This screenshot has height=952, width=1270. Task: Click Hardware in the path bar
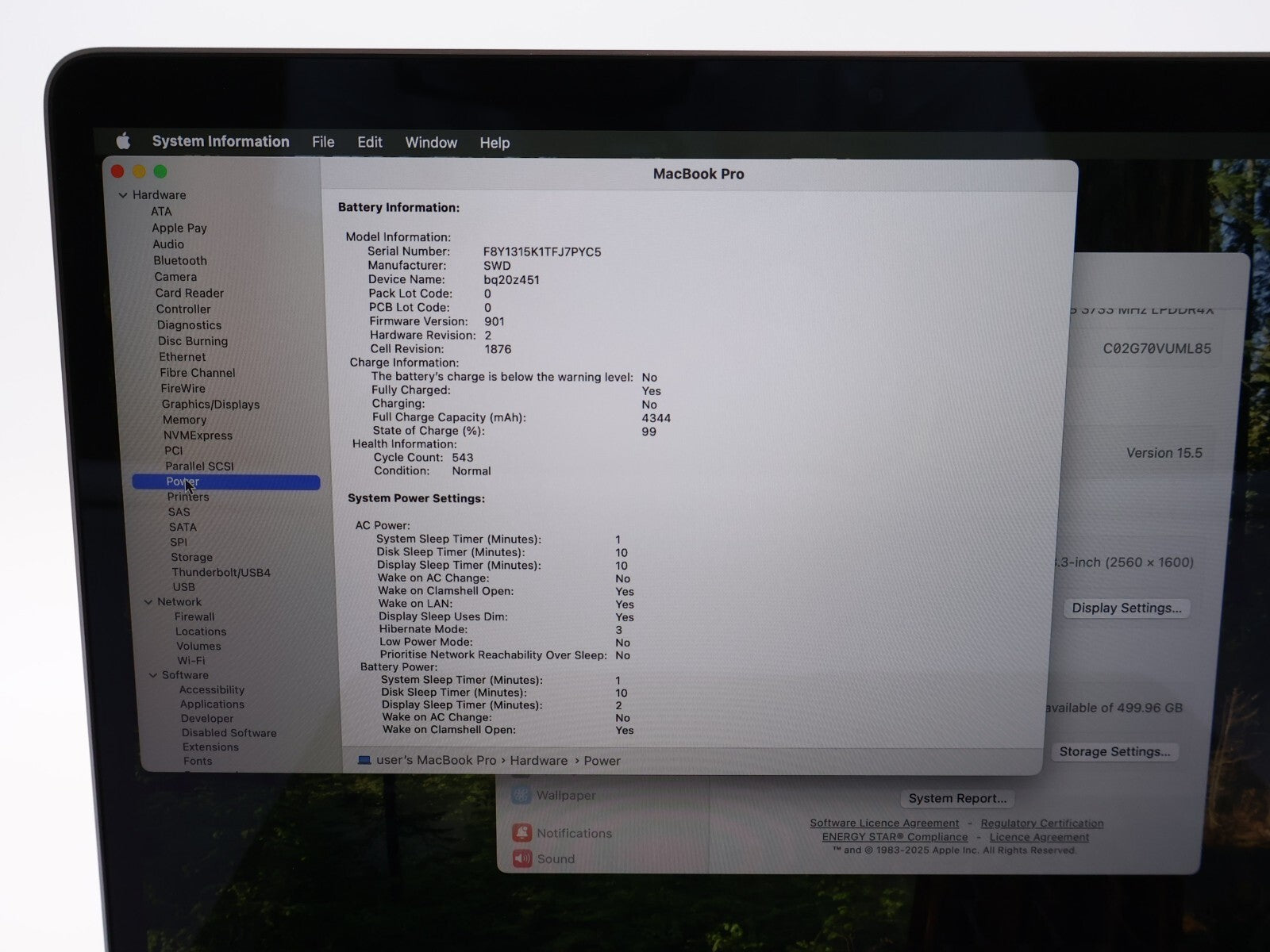click(x=539, y=760)
